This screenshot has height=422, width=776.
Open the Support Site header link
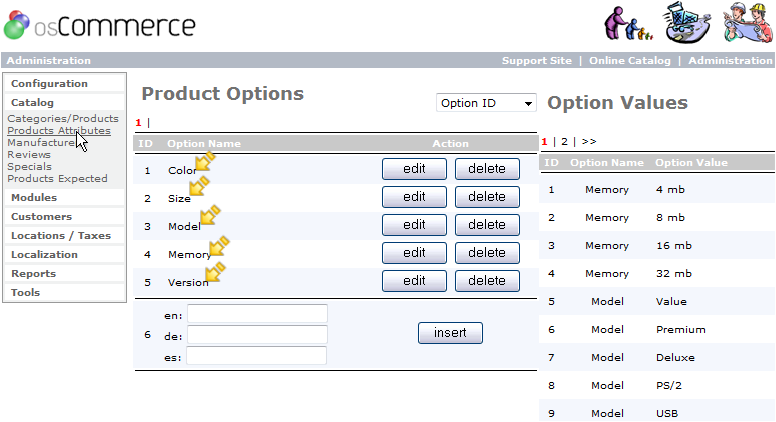tap(536, 61)
